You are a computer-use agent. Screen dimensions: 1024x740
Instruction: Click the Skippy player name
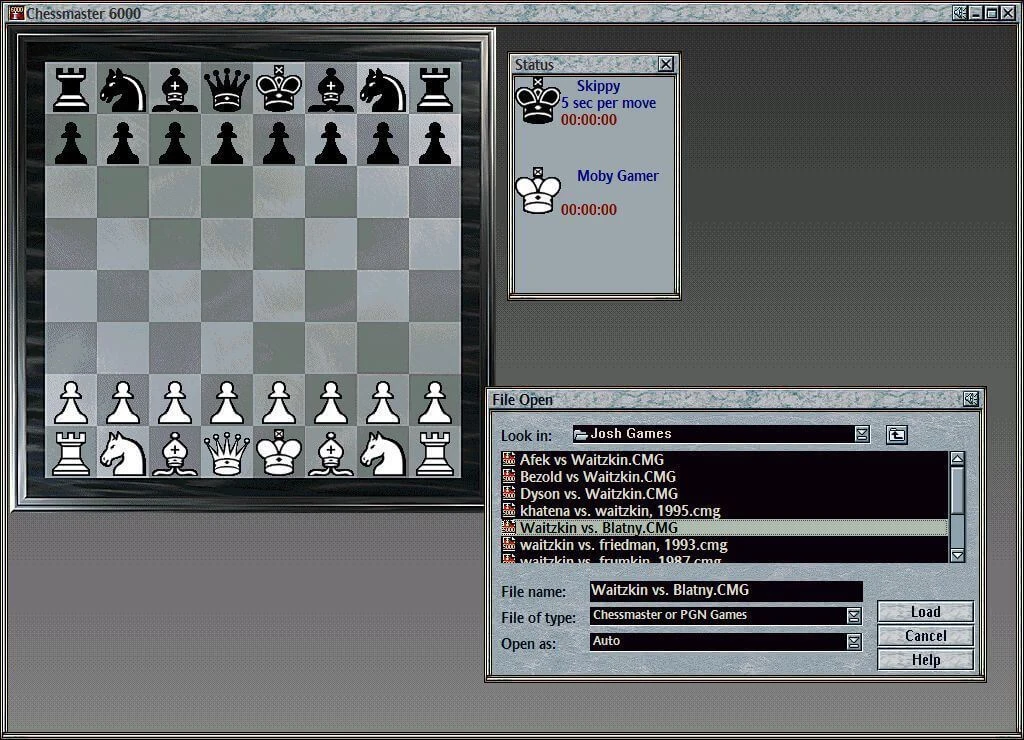tap(598, 86)
